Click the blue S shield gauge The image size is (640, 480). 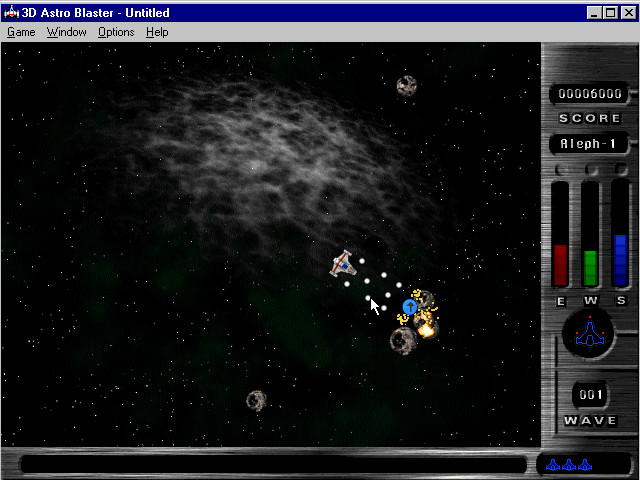click(x=620, y=234)
